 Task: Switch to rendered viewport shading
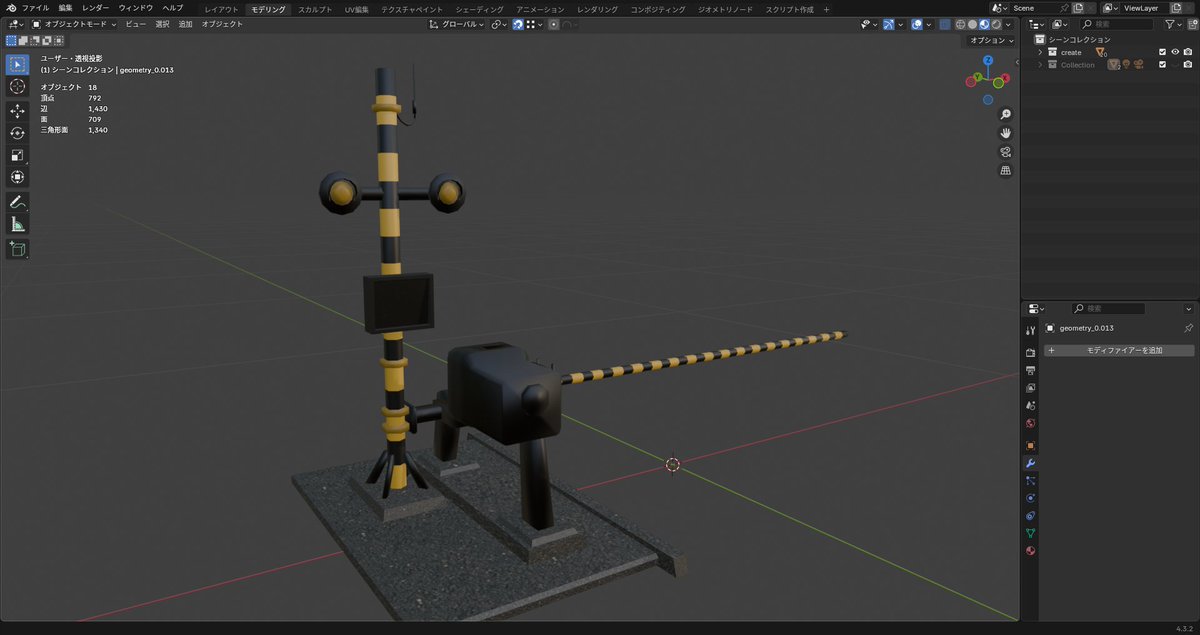995,24
